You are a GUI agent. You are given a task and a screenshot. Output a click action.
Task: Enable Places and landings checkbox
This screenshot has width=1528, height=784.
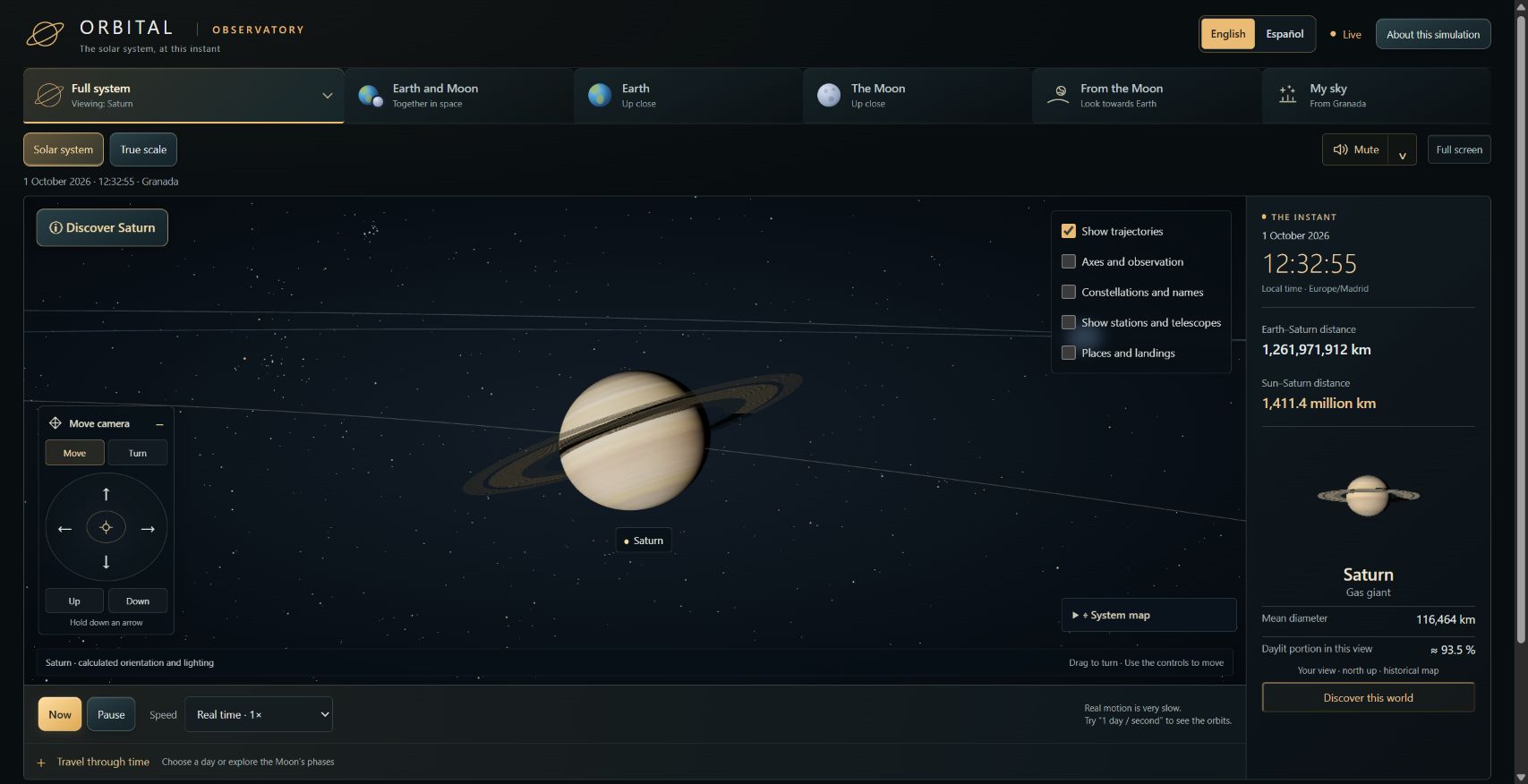click(1068, 353)
